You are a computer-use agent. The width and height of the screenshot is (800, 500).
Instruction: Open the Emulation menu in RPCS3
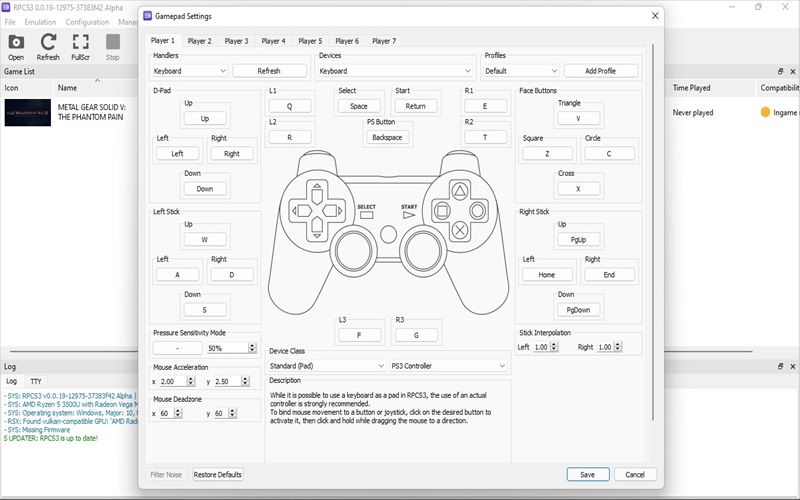(40, 22)
